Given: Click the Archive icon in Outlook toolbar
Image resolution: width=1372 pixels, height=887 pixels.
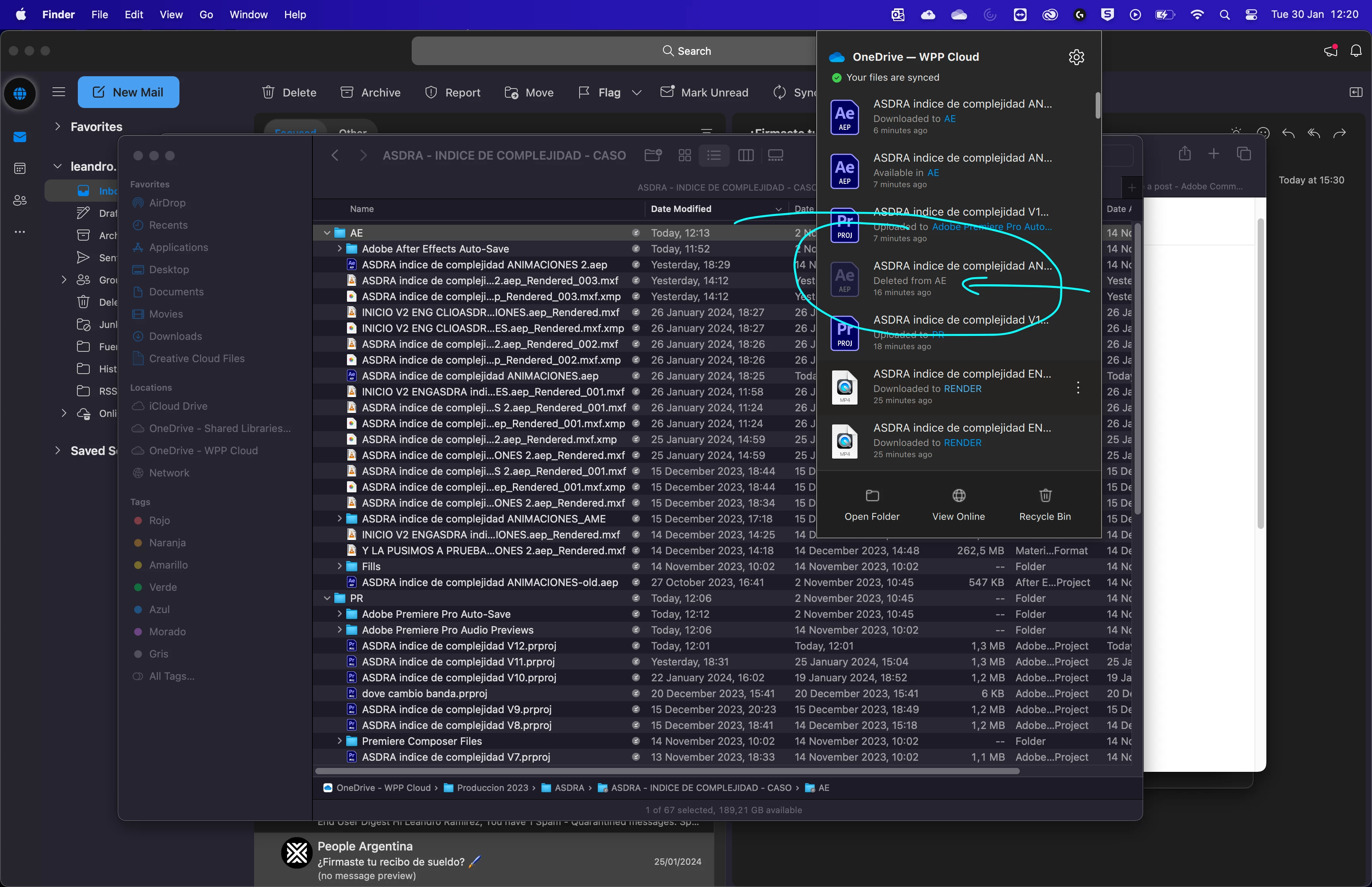Looking at the screenshot, I should coord(347,93).
